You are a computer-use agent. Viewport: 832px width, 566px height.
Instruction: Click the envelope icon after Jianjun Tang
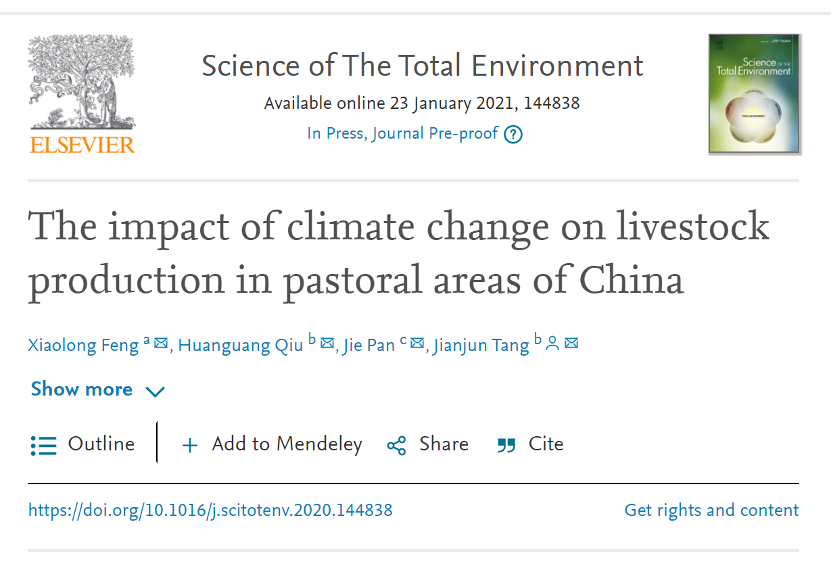point(571,344)
